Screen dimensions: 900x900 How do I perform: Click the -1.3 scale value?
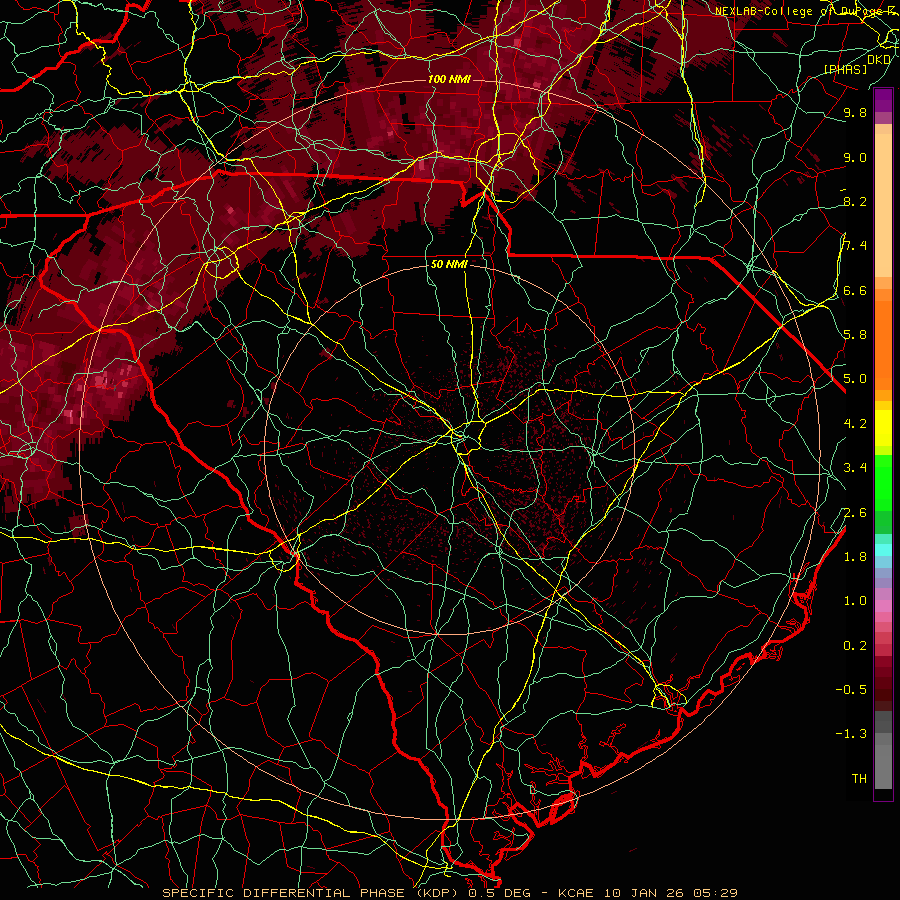(851, 734)
